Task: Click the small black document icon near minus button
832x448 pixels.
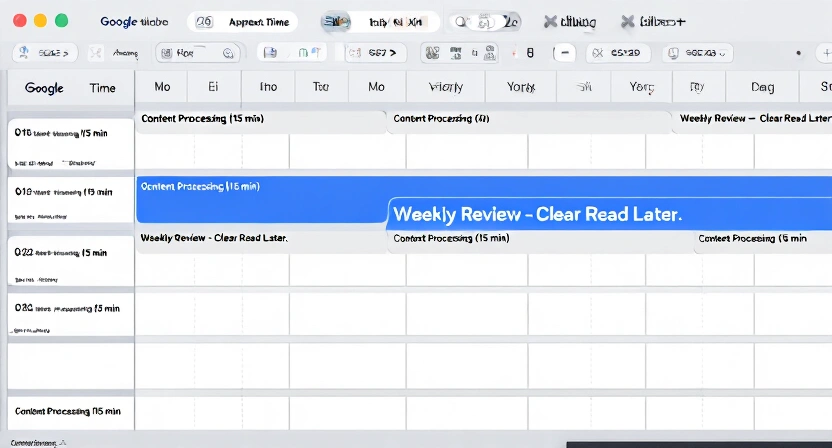Action: click(x=530, y=53)
